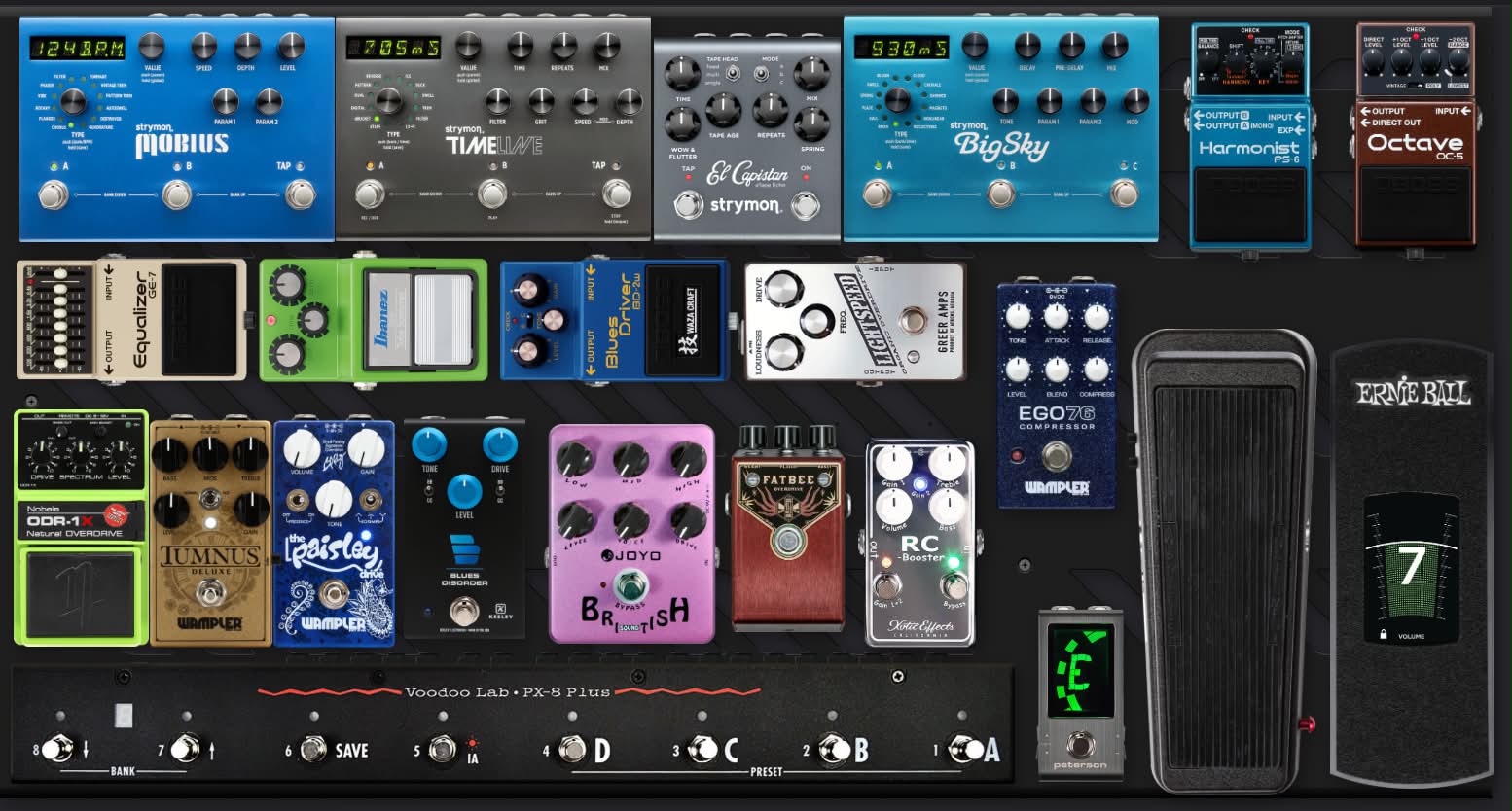Click the Nobels ODR-1X SPECTRUM knob
Image resolution: width=1512 pixels, height=811 pixels.
coord(80,453)
